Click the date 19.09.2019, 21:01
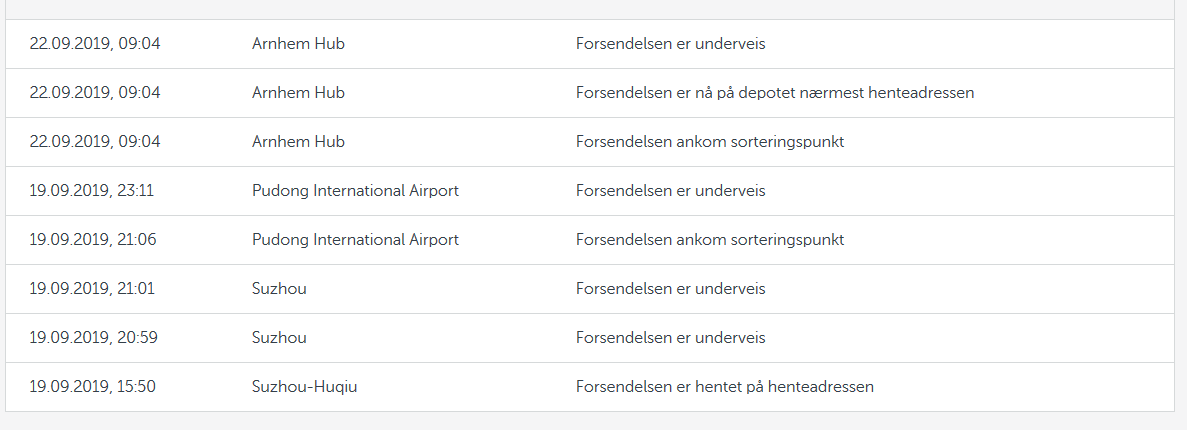The width and height of the screenshot is (1187, 430). click(92, 288)
